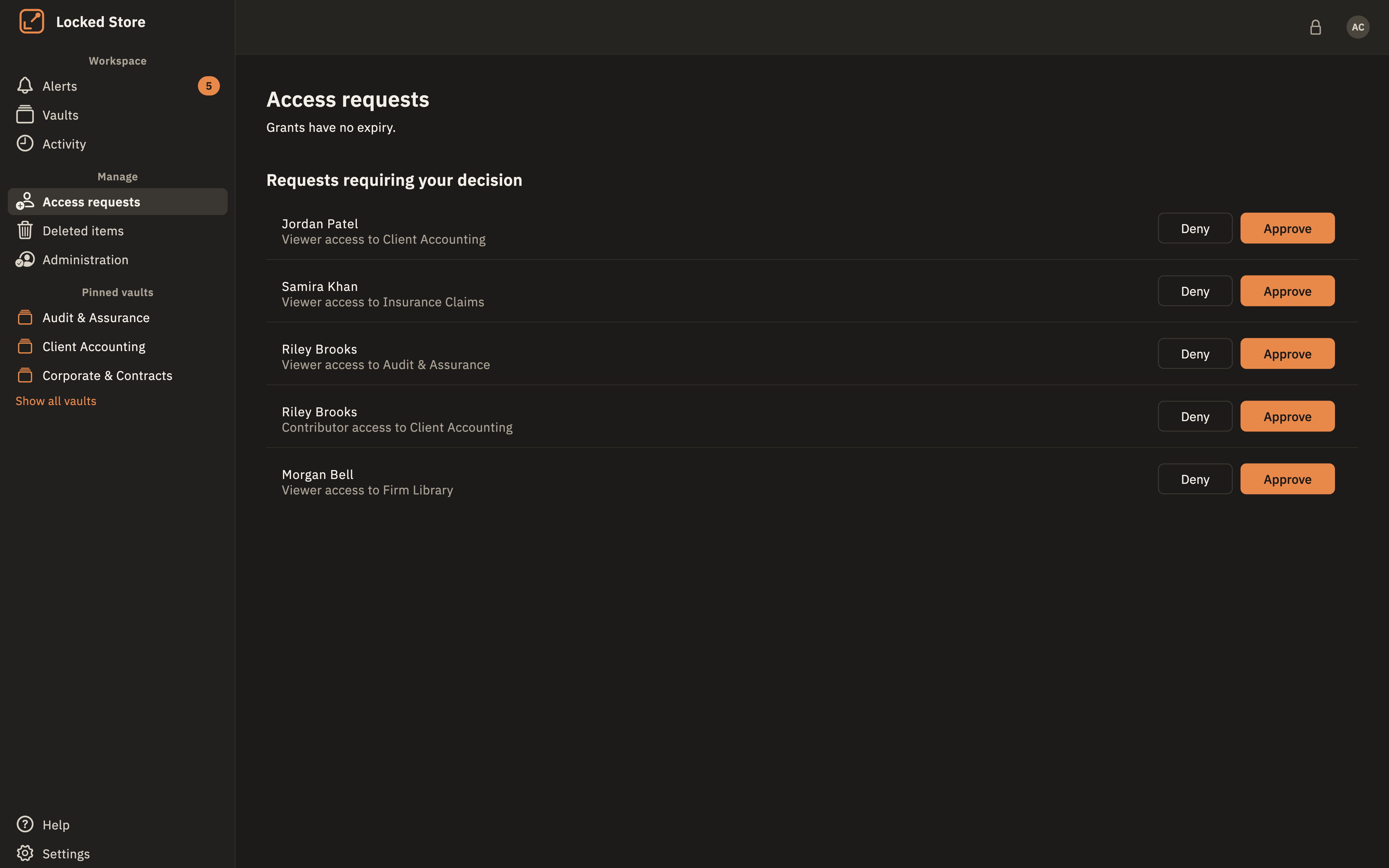Approve Morgan Bell's Firm Library request
This screenshot has height=868, width=1389.
click(x=1287, y=479)
